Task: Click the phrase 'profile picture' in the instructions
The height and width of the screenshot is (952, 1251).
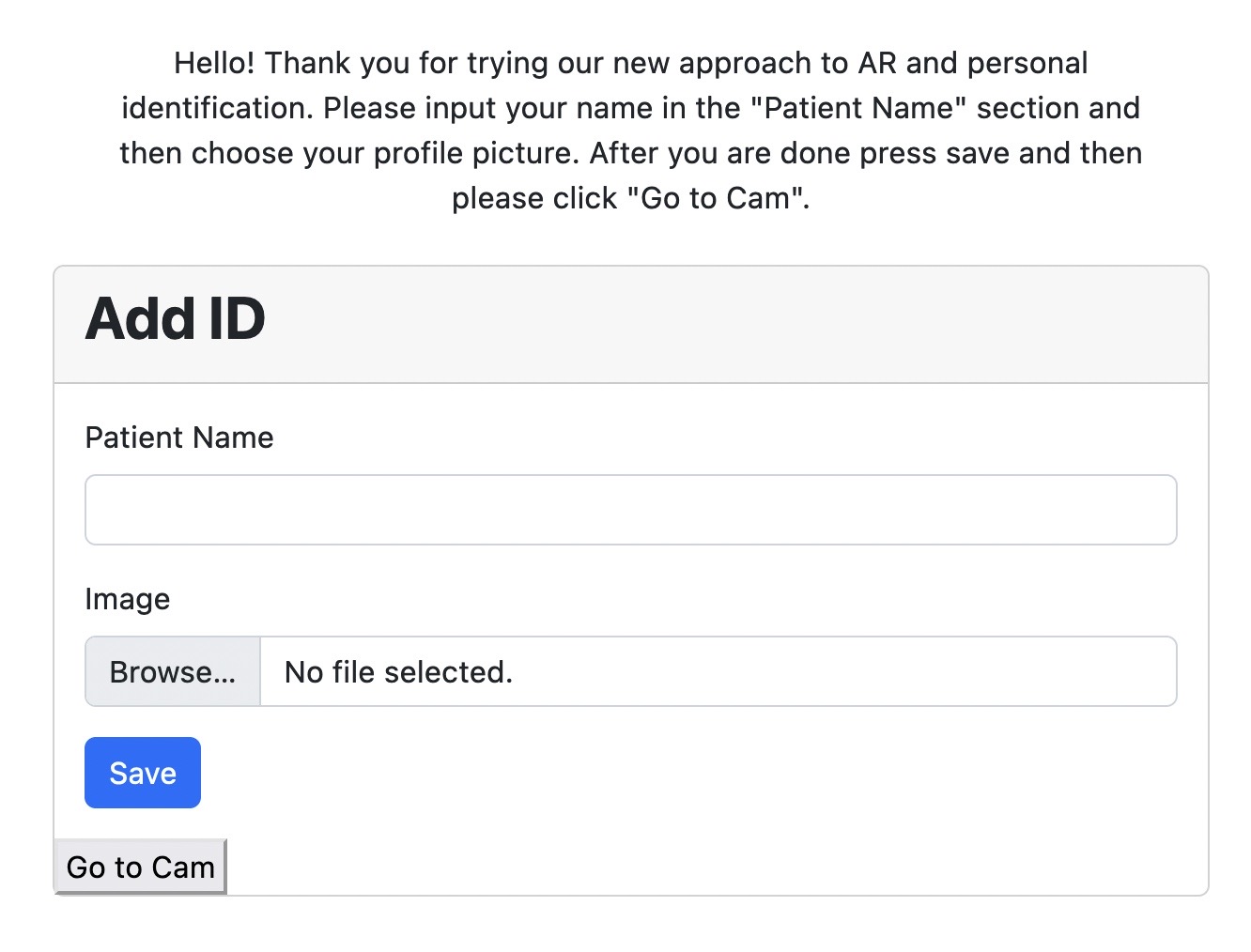Action: (475, 153)
